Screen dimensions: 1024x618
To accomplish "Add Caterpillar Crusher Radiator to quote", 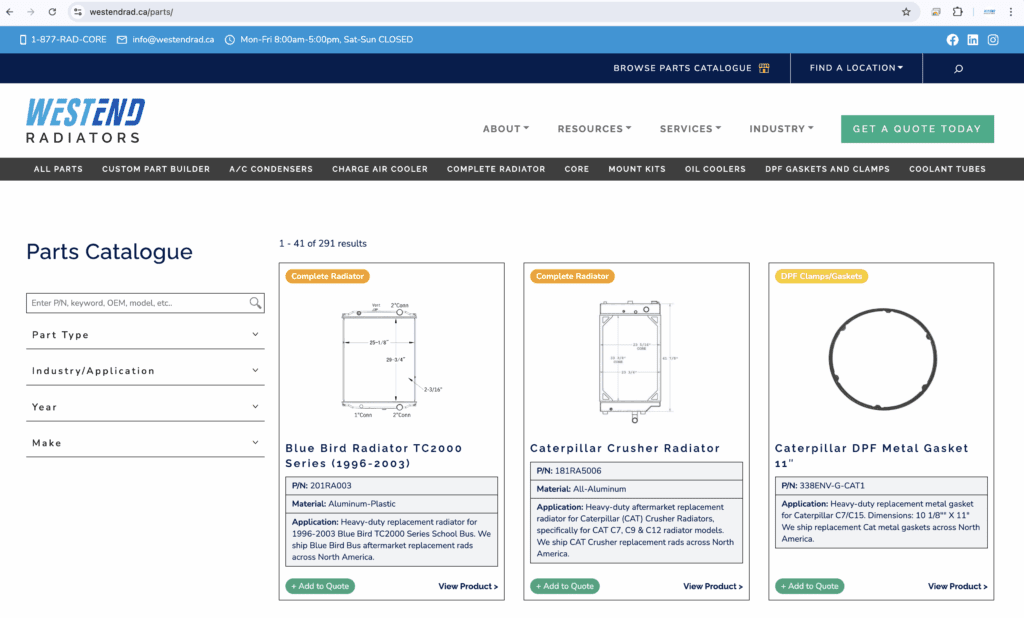I will (565, 586).
